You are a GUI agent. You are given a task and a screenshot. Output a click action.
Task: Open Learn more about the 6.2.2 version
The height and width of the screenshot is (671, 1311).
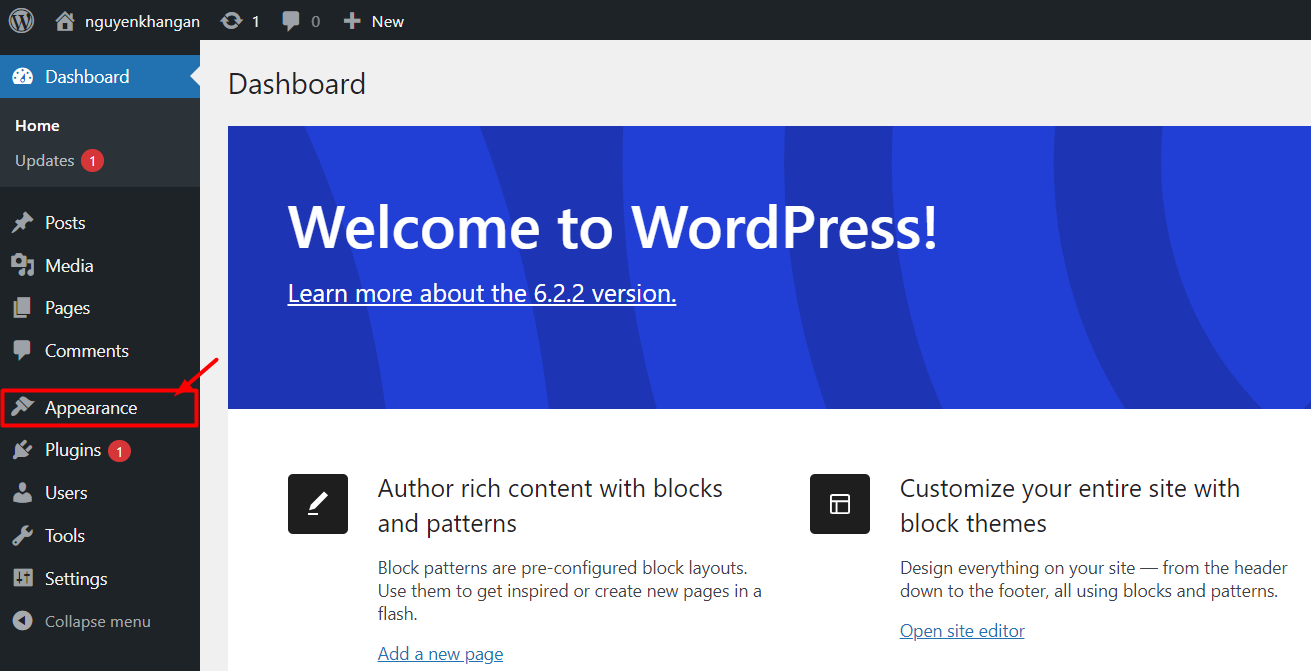[482, 293]
